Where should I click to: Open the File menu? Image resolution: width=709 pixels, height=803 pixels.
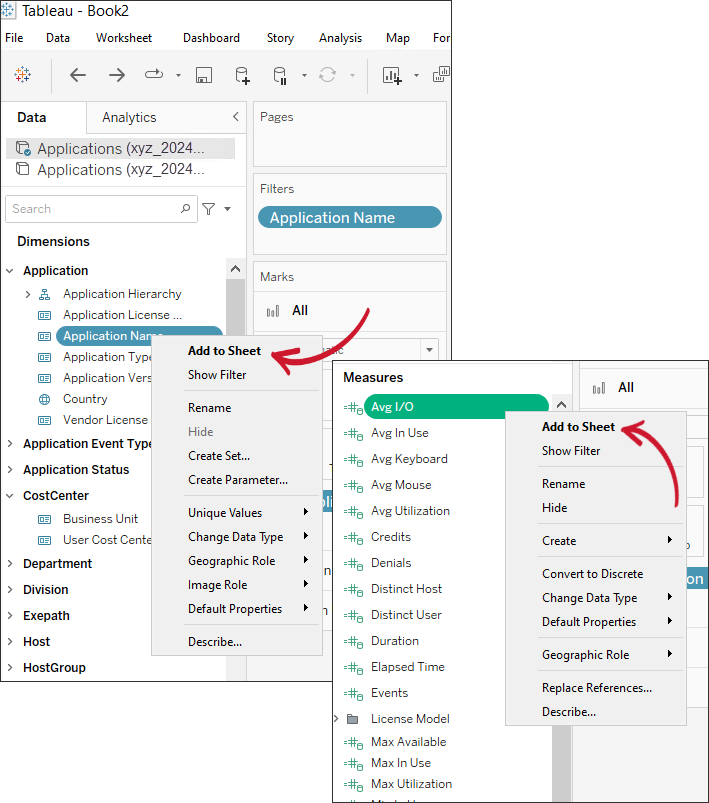point(14,38)
